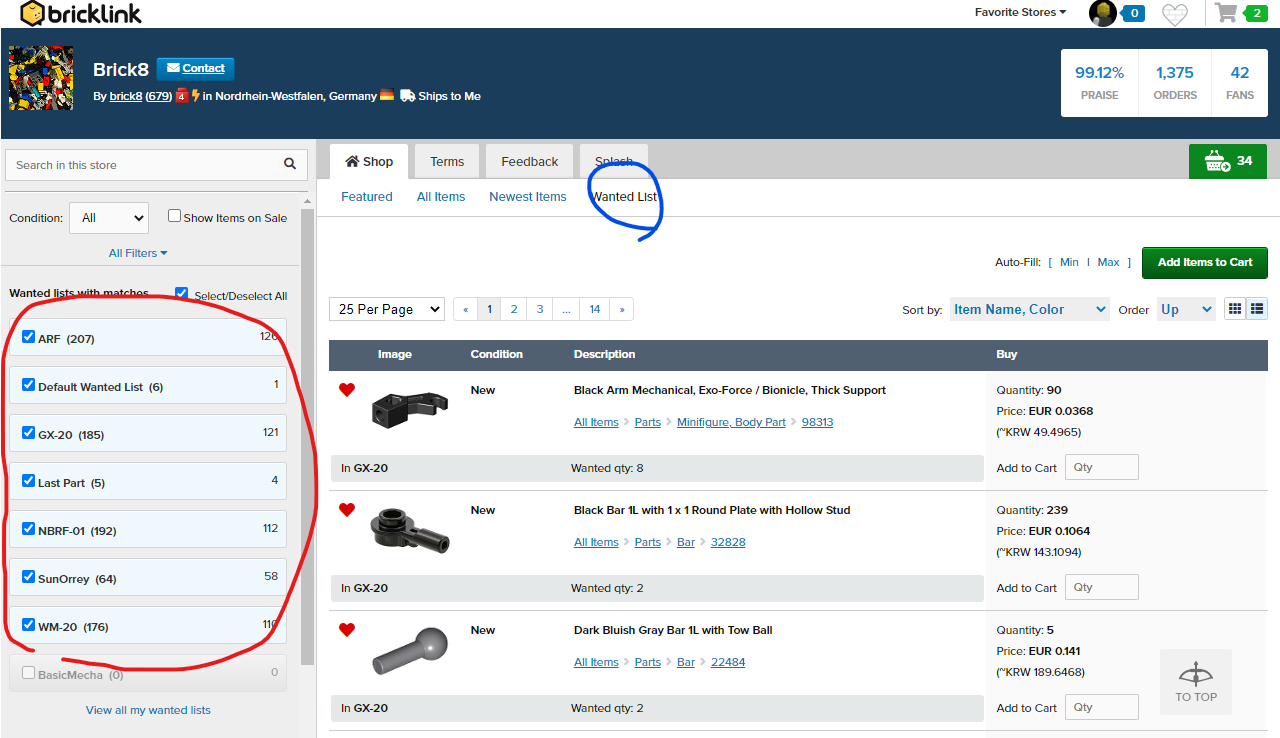The image size is (1280, 738).
Task: Open part number 32828 link
Action: click(x=728, y=542)
